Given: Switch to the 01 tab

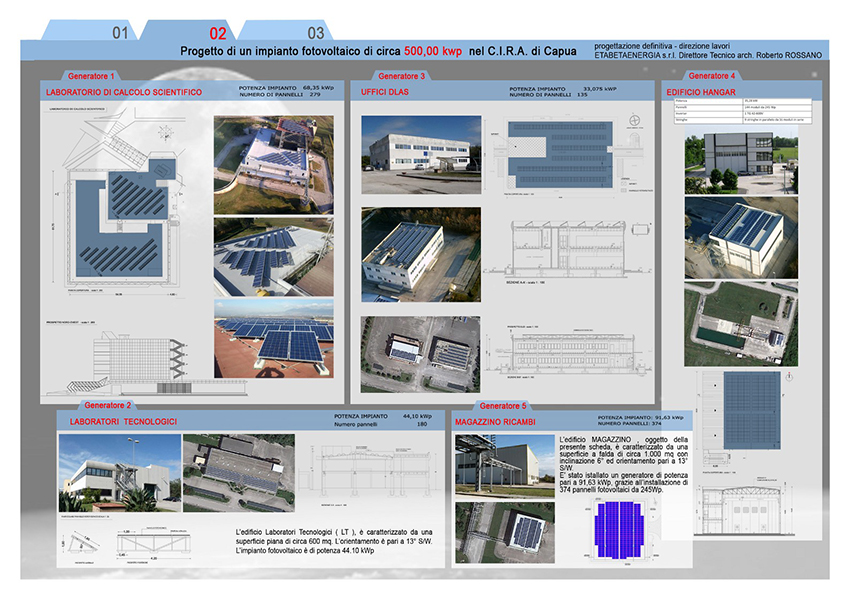Looking at the screenshot, I should (x=121, y=32).
